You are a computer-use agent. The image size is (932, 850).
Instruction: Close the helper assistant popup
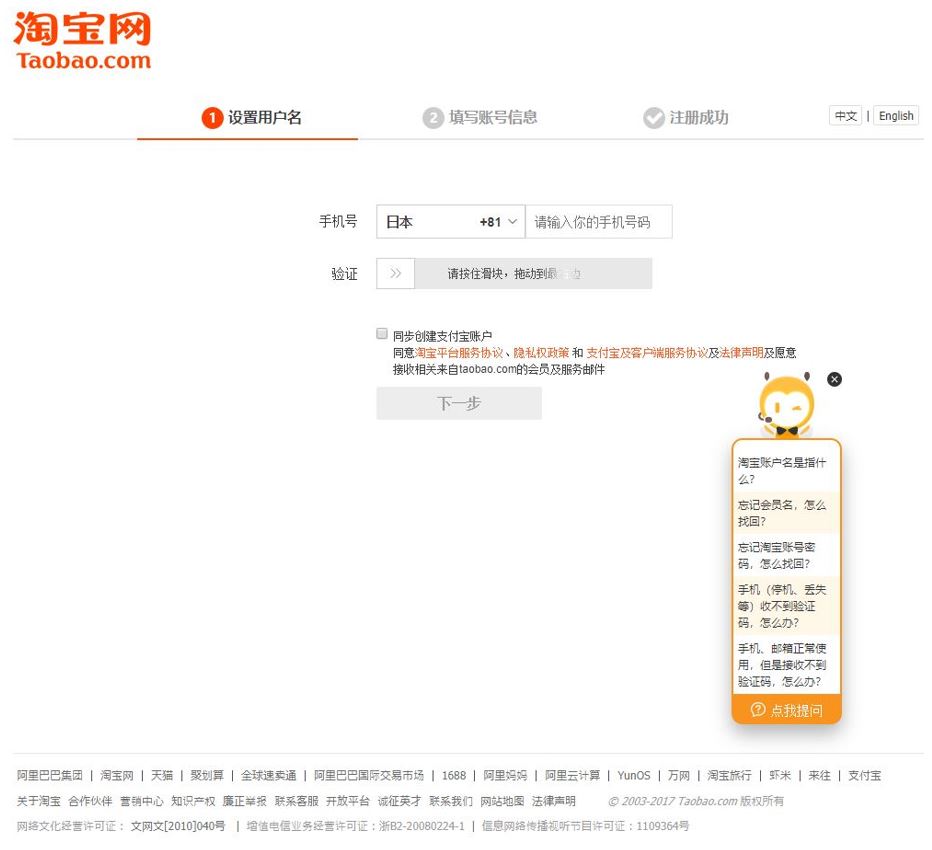[x=835, y=379]
